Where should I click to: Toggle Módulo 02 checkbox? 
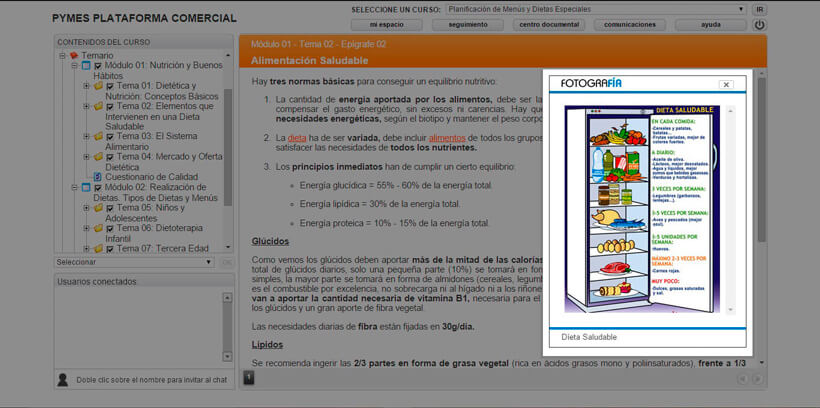(98, 188)
